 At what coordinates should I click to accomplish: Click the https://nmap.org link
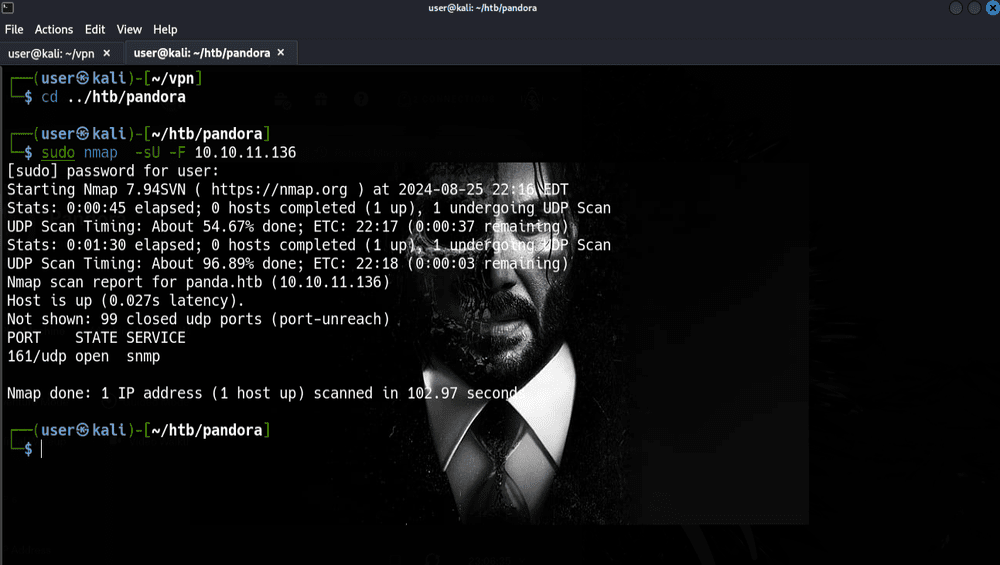pyautogui.click(x=279, y=189)
